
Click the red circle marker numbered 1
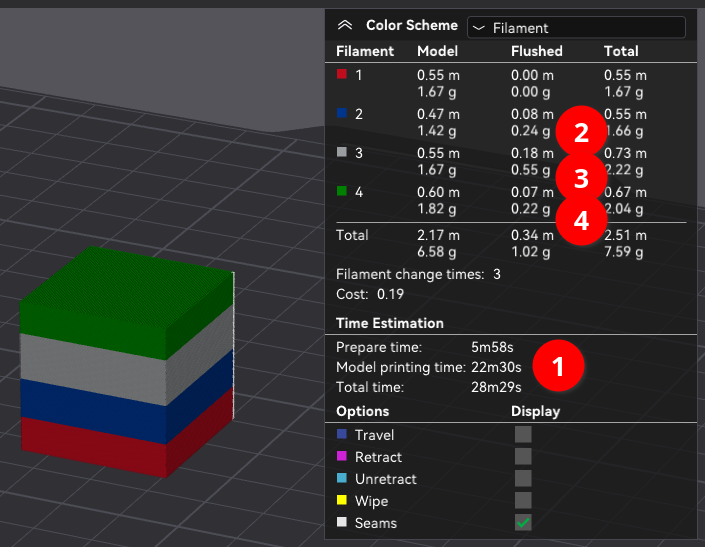(x=558, y=366)
